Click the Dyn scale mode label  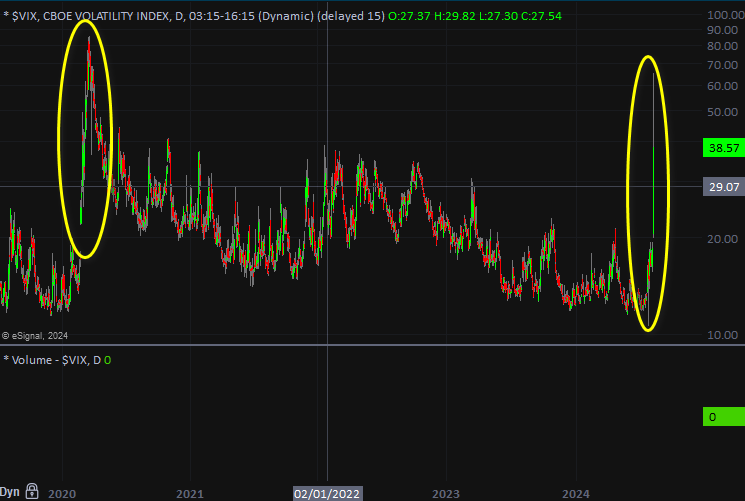(x=10, y=492)
